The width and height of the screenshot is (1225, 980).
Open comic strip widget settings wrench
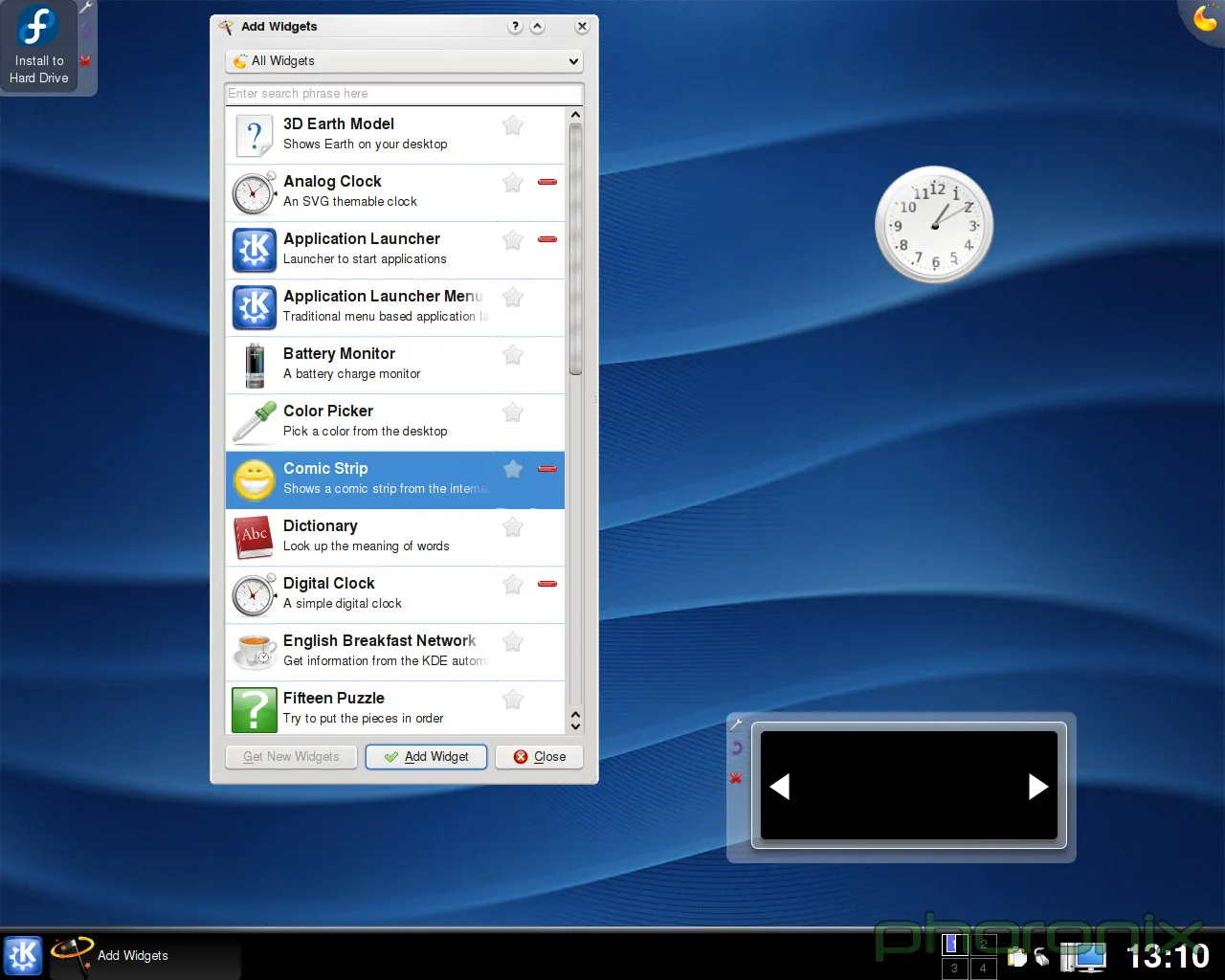click(736, 725)
